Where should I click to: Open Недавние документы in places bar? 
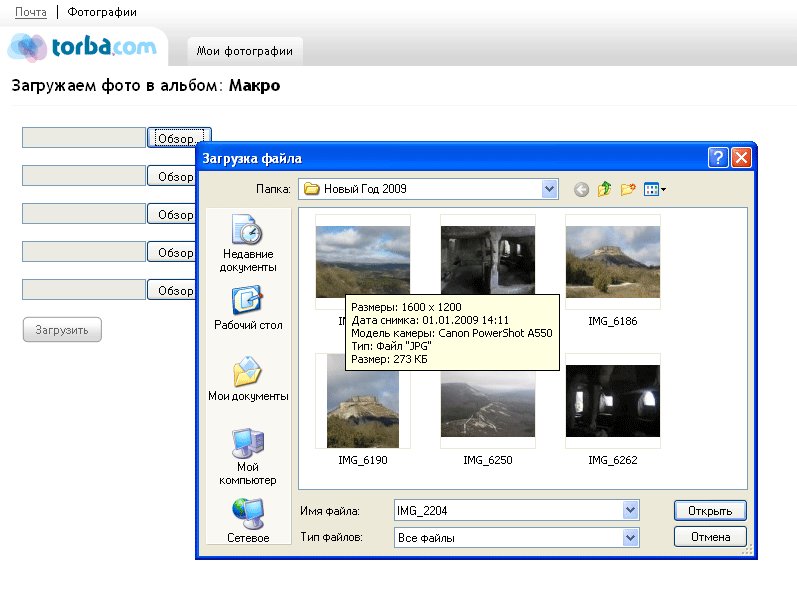pyautogui.click(x=248, y=243)
